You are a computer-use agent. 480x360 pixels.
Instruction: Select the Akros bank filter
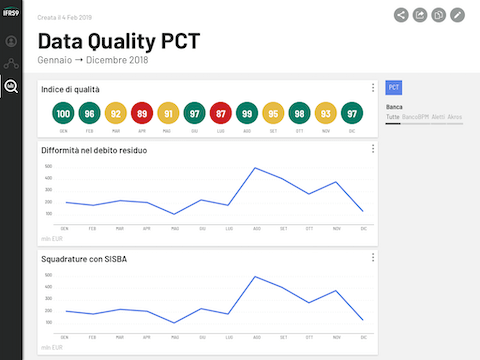(455, 117)
